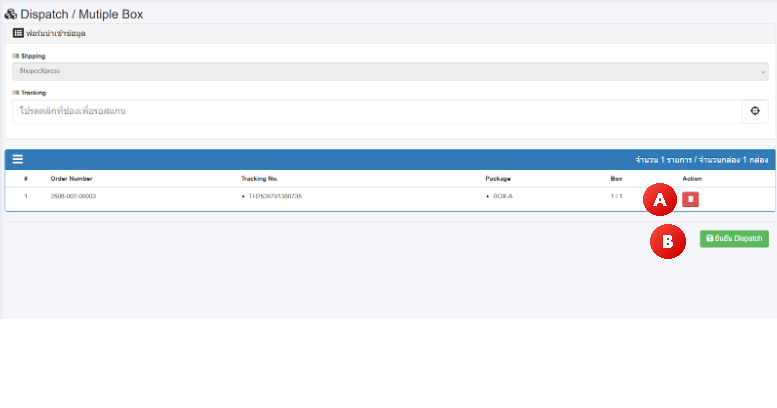Screen dimensions: 777x408
Task: Click the green Dispatch confirm button
Action: click(734, 239)
